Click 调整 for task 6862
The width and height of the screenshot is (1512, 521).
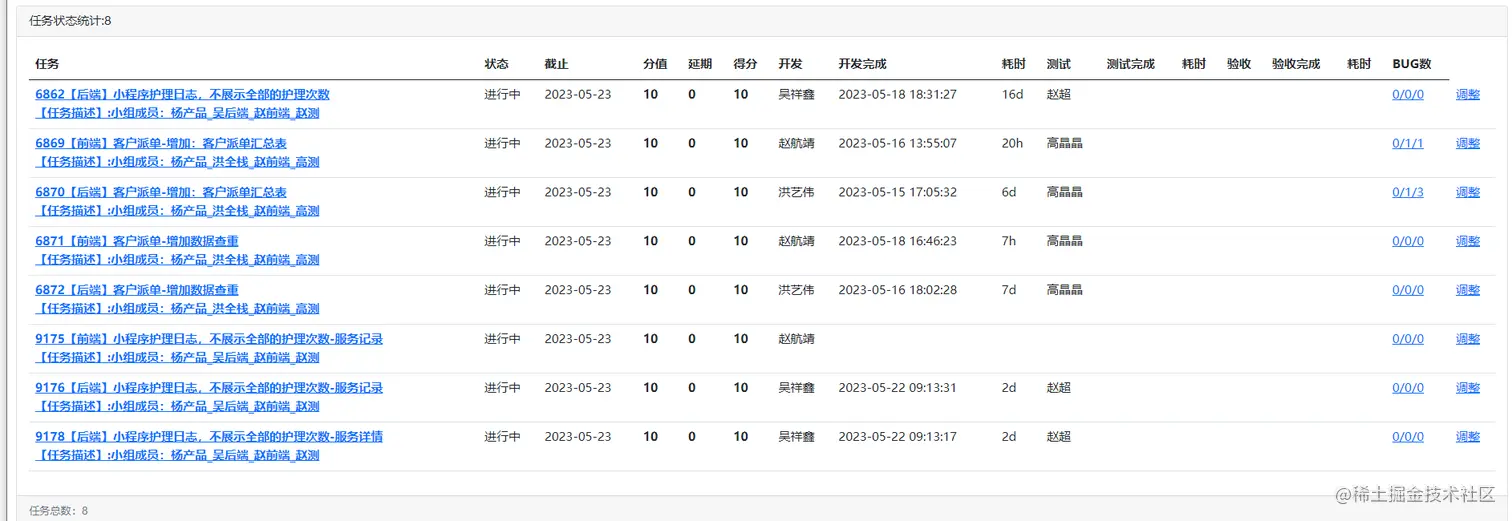click(x=1468, y=95)
